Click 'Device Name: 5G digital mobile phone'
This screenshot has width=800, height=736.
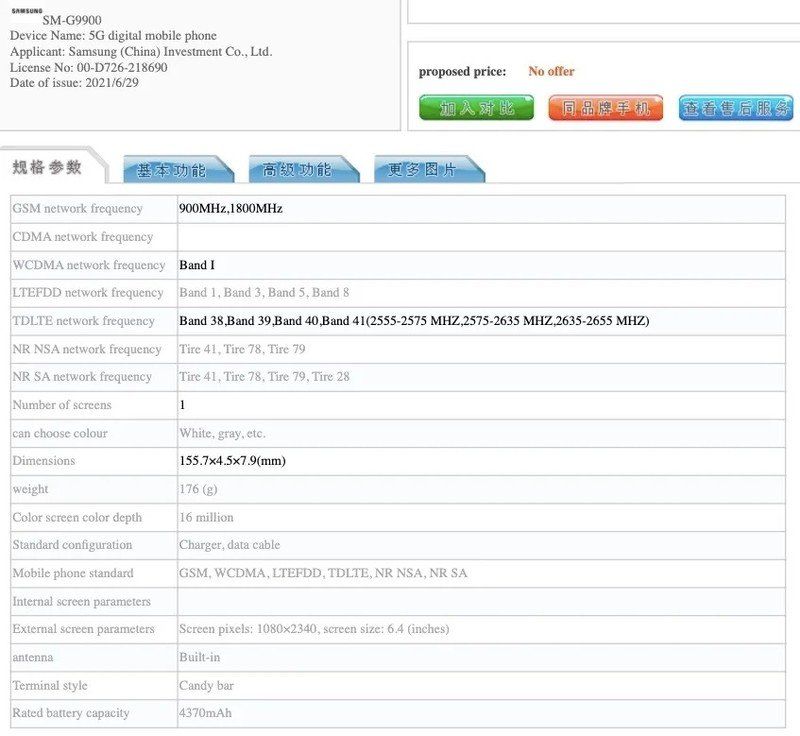[113, 36]
